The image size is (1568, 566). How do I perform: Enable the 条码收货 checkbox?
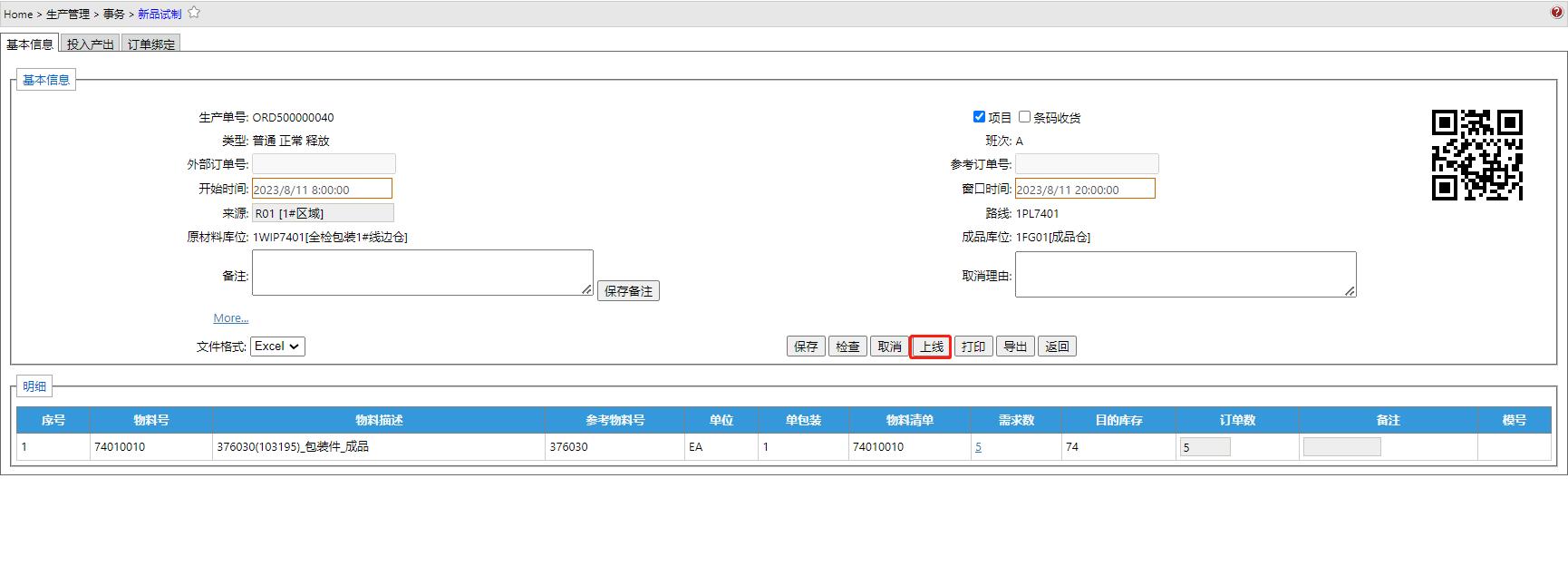pyautogui.click(x=1024, y=117)
